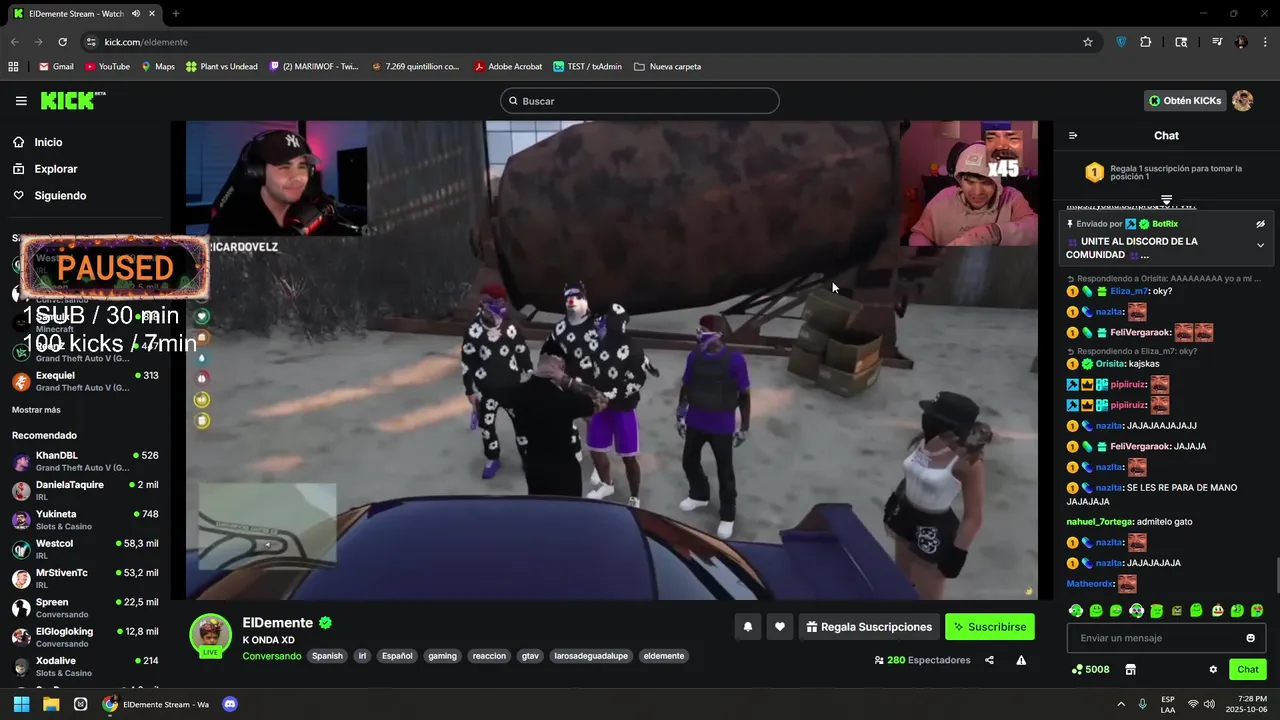Image resolution: width=1280 pixels, height=720 pixels.
Task: Open Windows Start button on taskbar
Action: tap(21, 704)
